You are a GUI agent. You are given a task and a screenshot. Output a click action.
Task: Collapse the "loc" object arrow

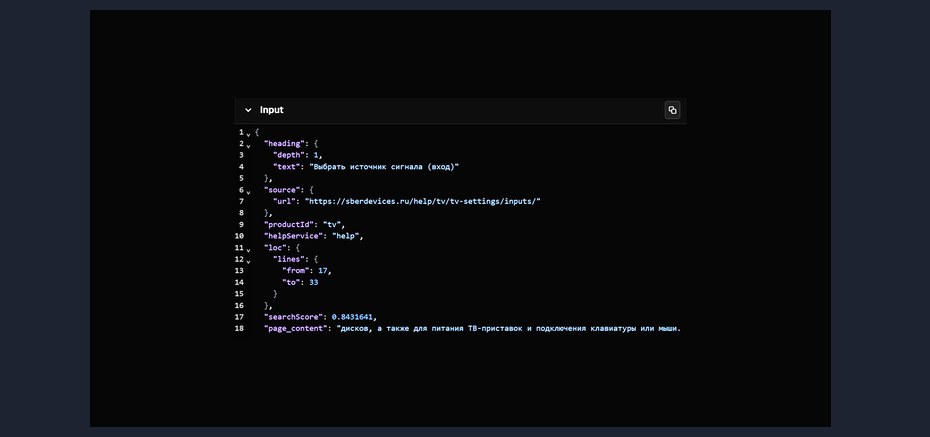(249, 250)
